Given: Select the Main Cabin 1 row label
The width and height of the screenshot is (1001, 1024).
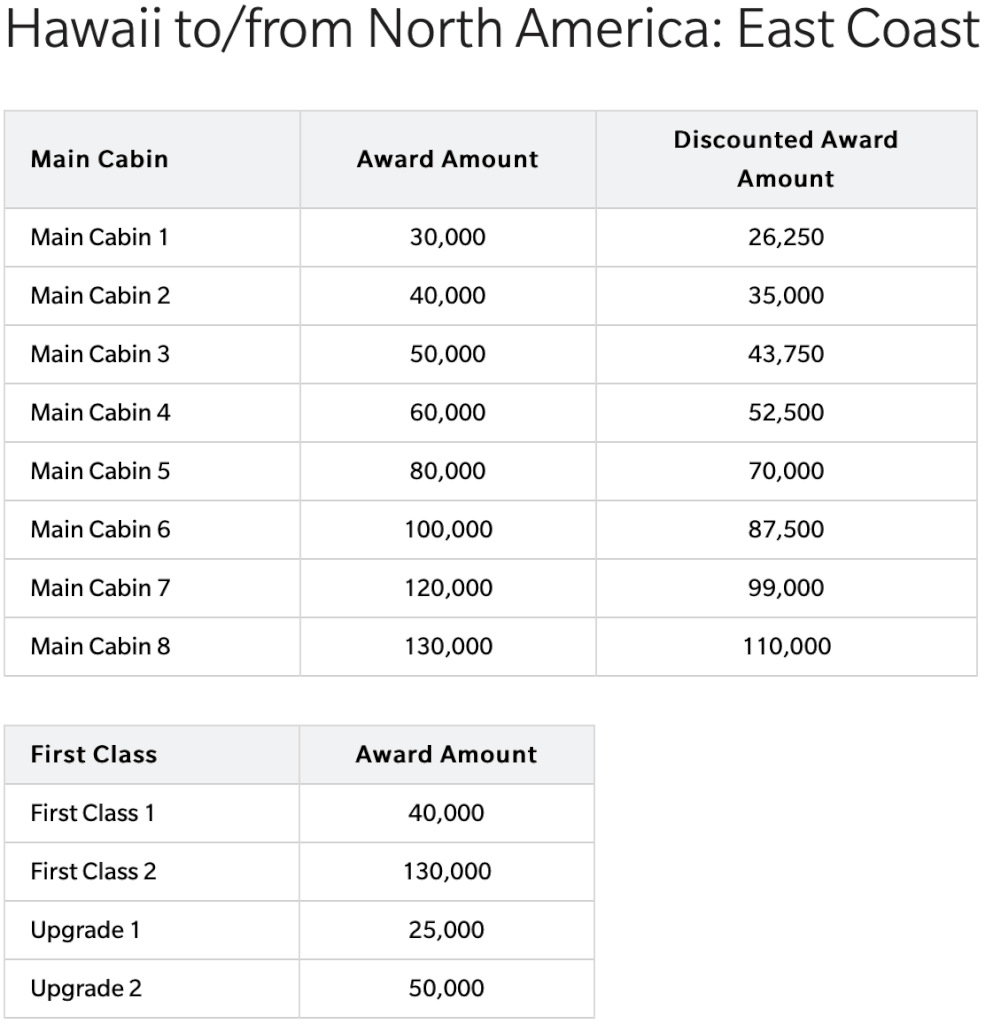Looking at the screenshot, I should 99,237.
